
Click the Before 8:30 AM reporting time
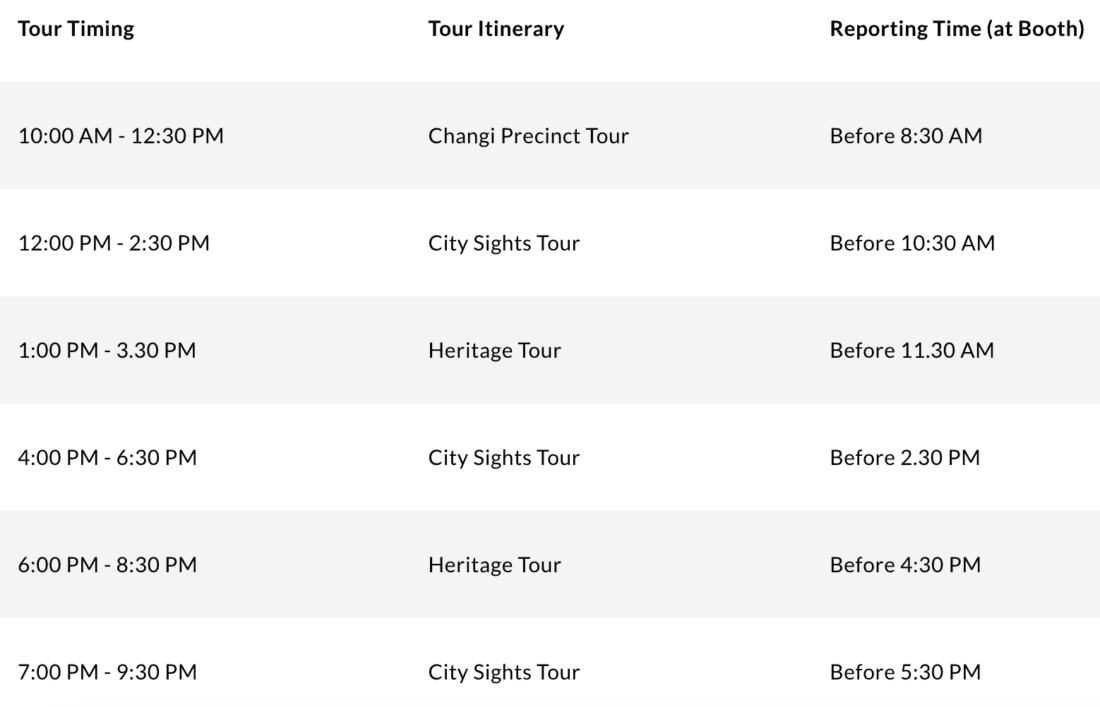point(905,136)
